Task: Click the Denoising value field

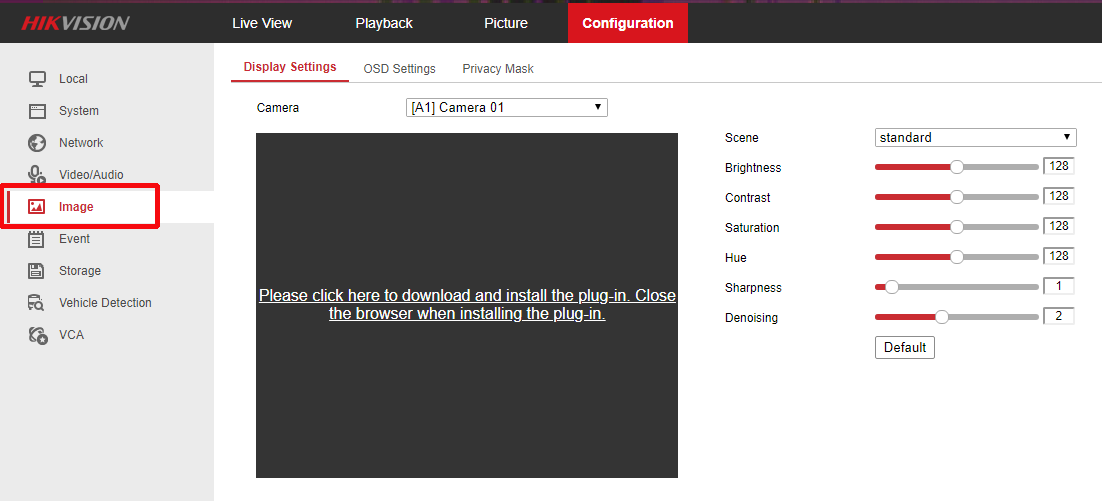Action: (1058, 315)
